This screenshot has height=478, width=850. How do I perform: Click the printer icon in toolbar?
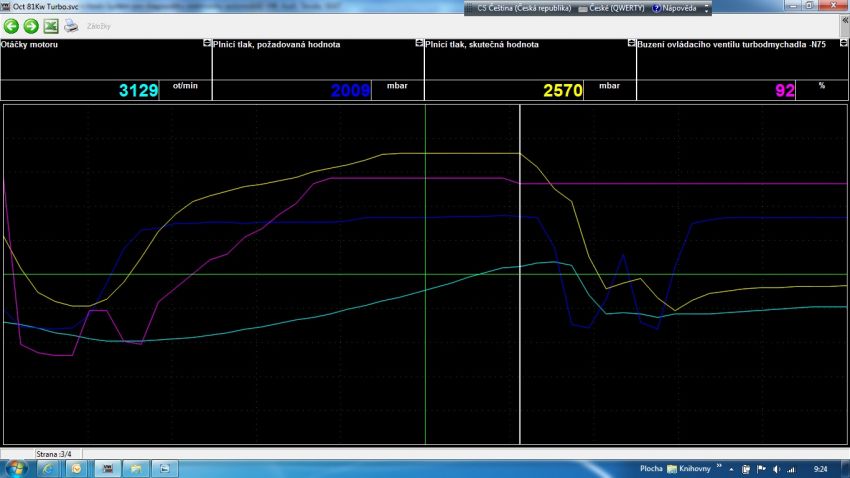tap(71, 26)
